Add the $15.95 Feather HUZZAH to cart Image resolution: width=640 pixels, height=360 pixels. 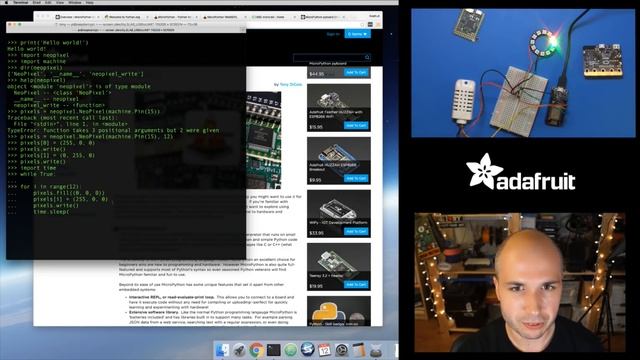pyautogui.click(x=356, y=125)
